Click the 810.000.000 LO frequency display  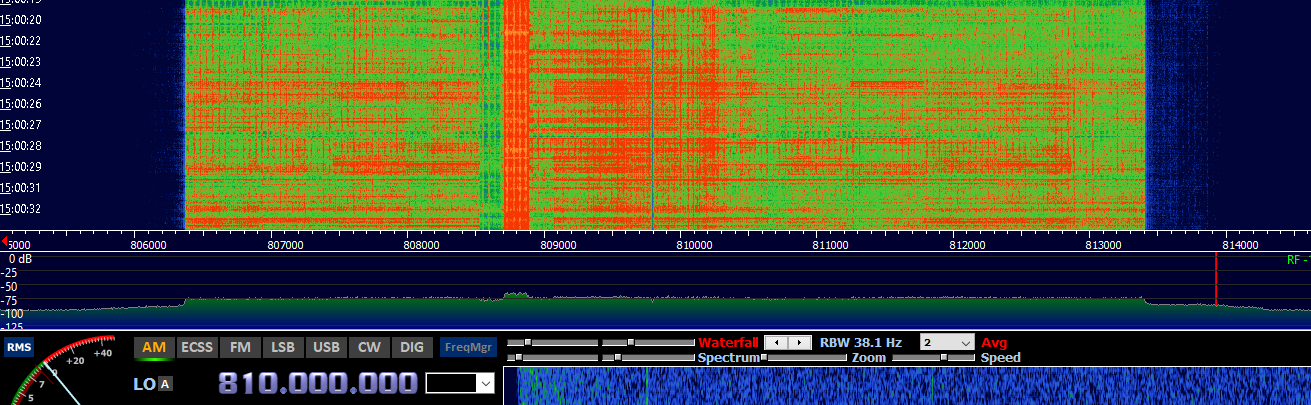(318, 383)
